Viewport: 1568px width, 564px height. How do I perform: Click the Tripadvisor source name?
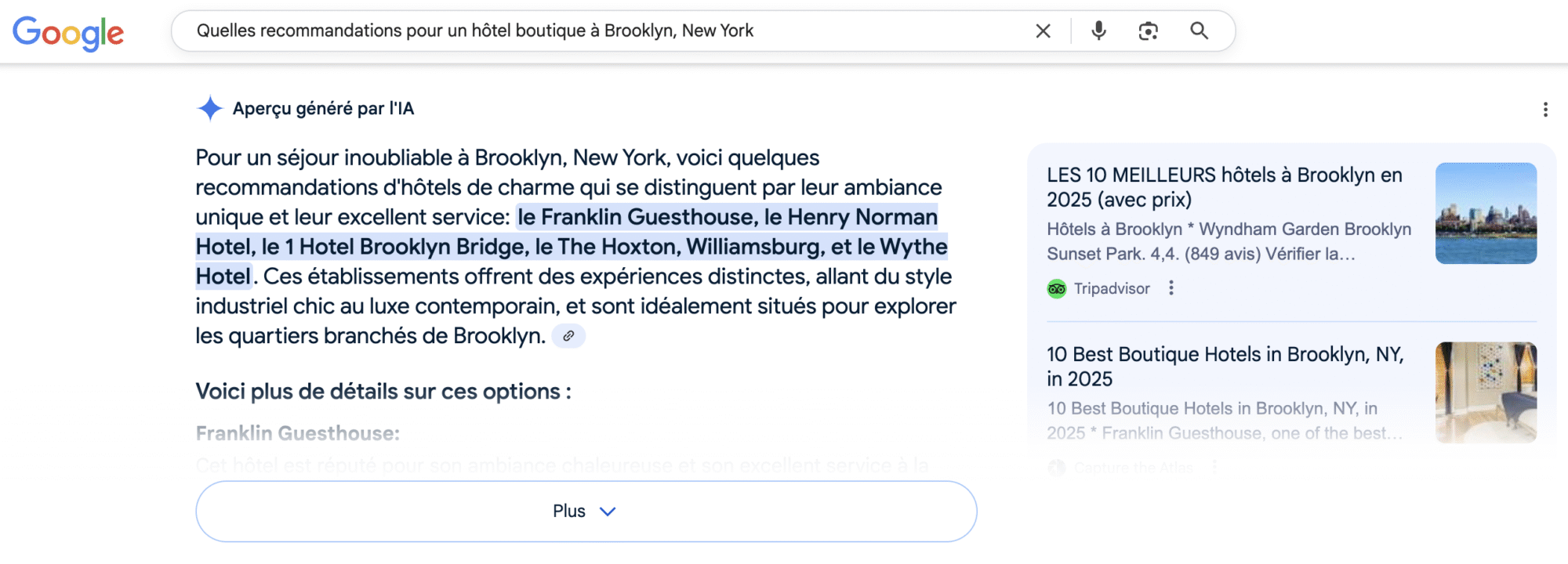(1112, 289)
